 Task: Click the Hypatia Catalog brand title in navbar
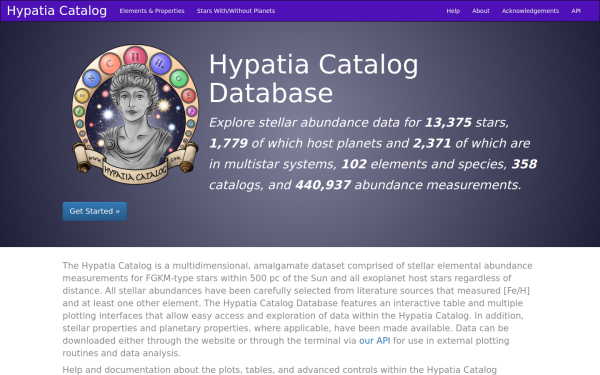57,11
